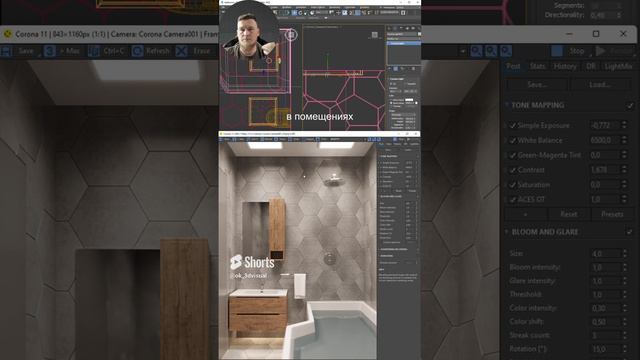This screenshot has width=640, height=360.
Task: Click the Bloom Size 4,0 field
Action: point(606,253)
